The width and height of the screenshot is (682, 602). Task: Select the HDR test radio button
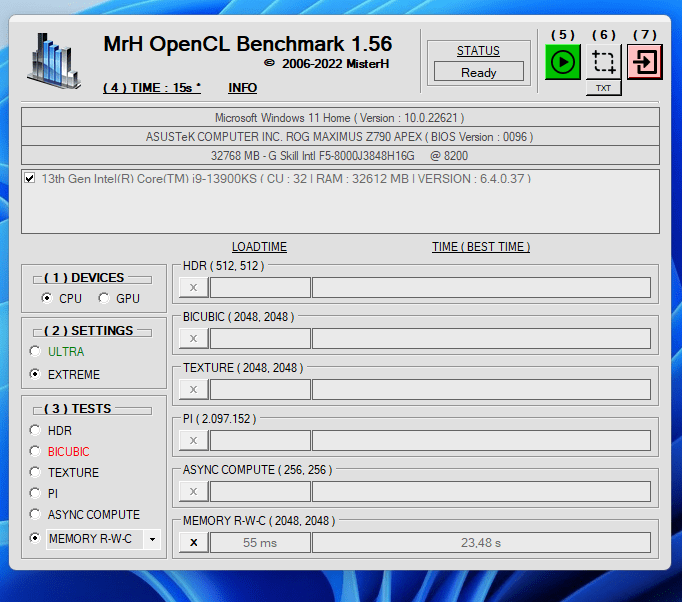(x=35, y=430)
